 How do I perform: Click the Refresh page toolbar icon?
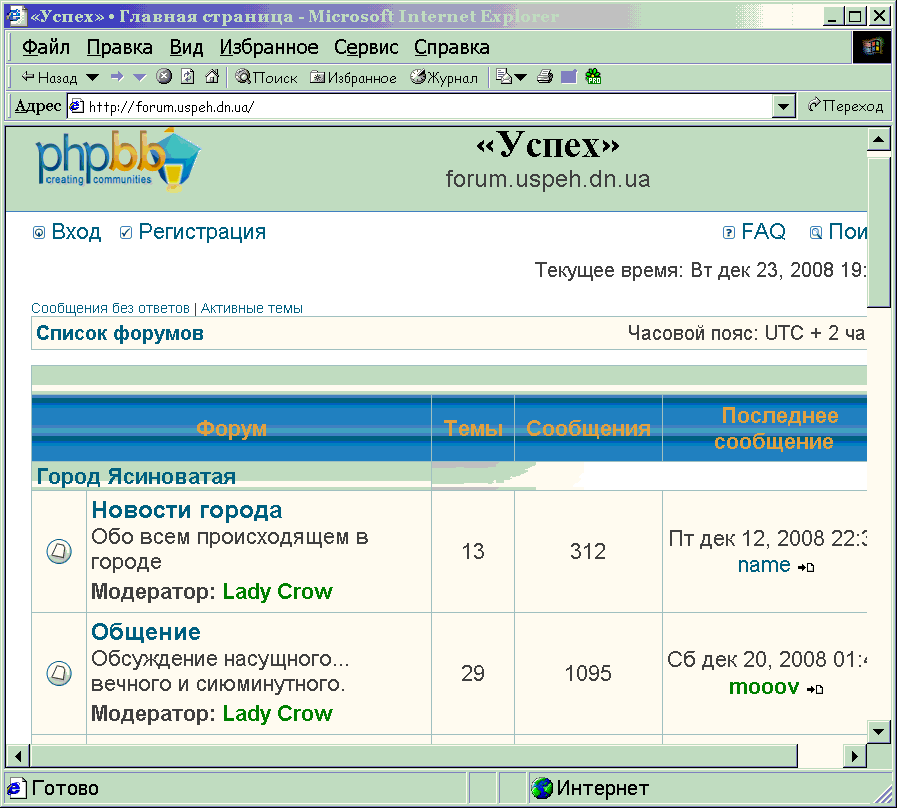point(188,77)
